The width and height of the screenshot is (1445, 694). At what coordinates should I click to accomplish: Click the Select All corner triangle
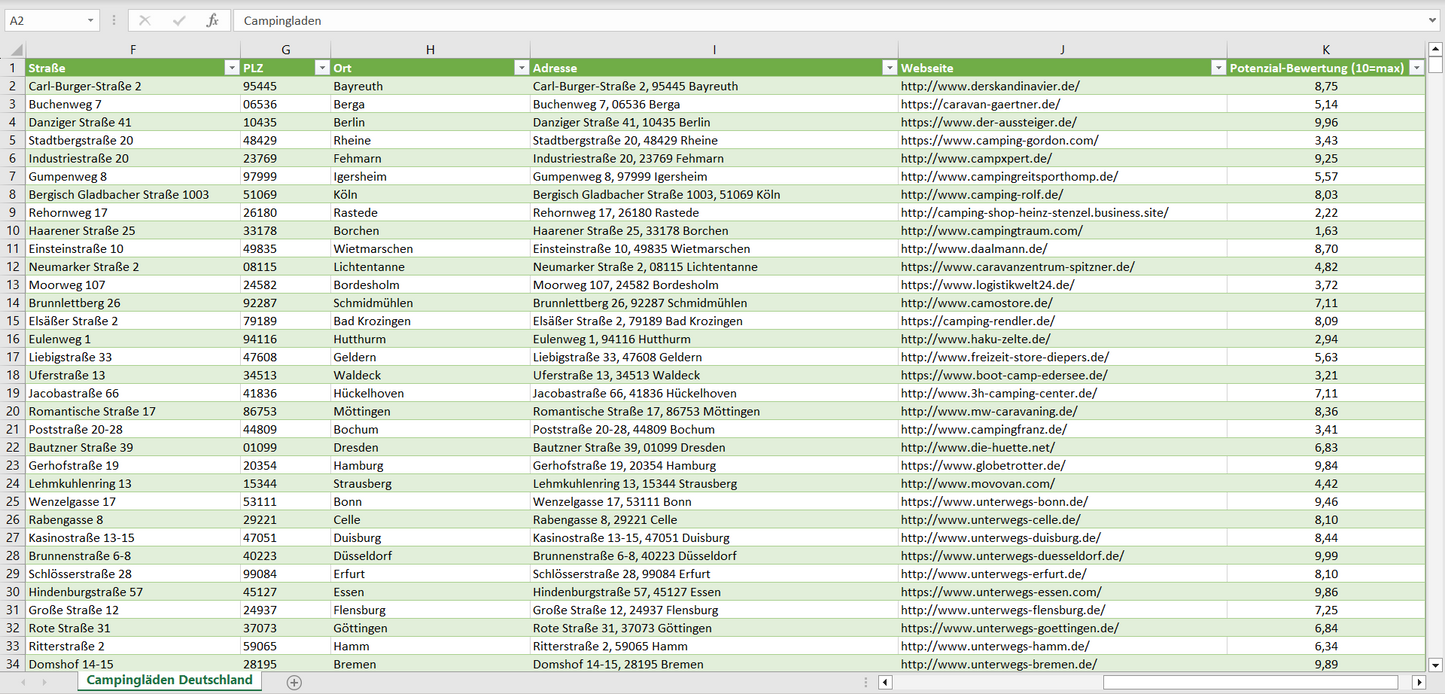click(13, 49)
